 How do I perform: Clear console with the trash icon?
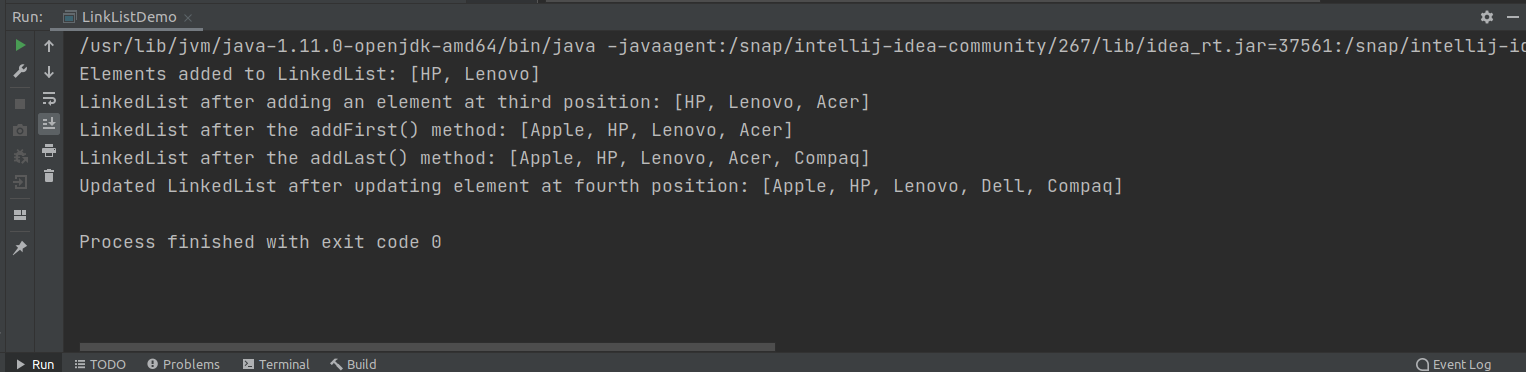click(x=49, y=176)
